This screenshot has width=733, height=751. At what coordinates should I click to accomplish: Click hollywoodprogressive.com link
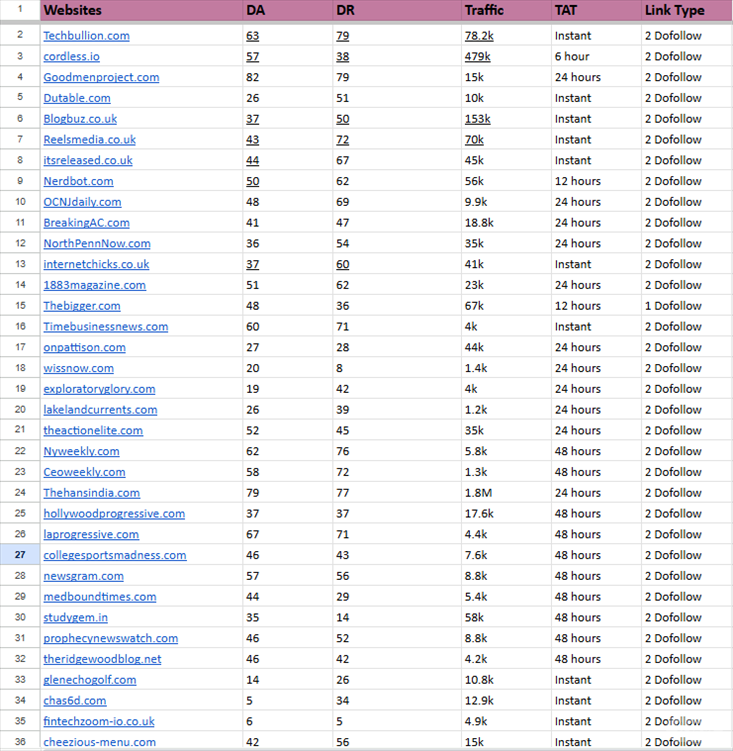click(114, 514)
